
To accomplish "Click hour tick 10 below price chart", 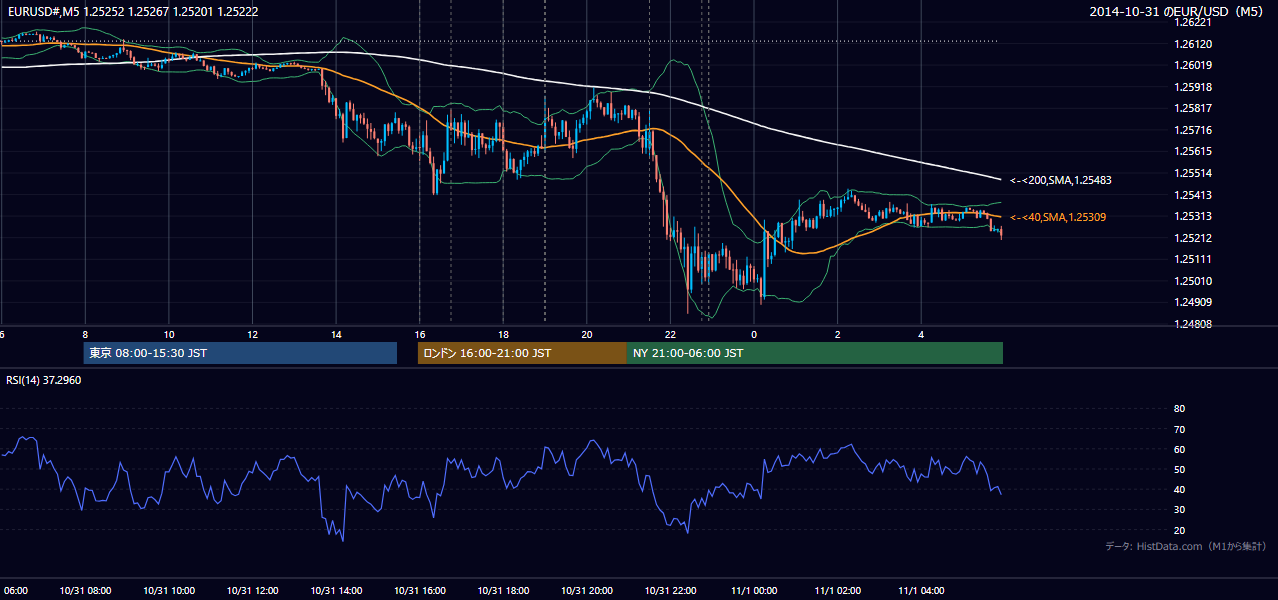I will point(169,334).
